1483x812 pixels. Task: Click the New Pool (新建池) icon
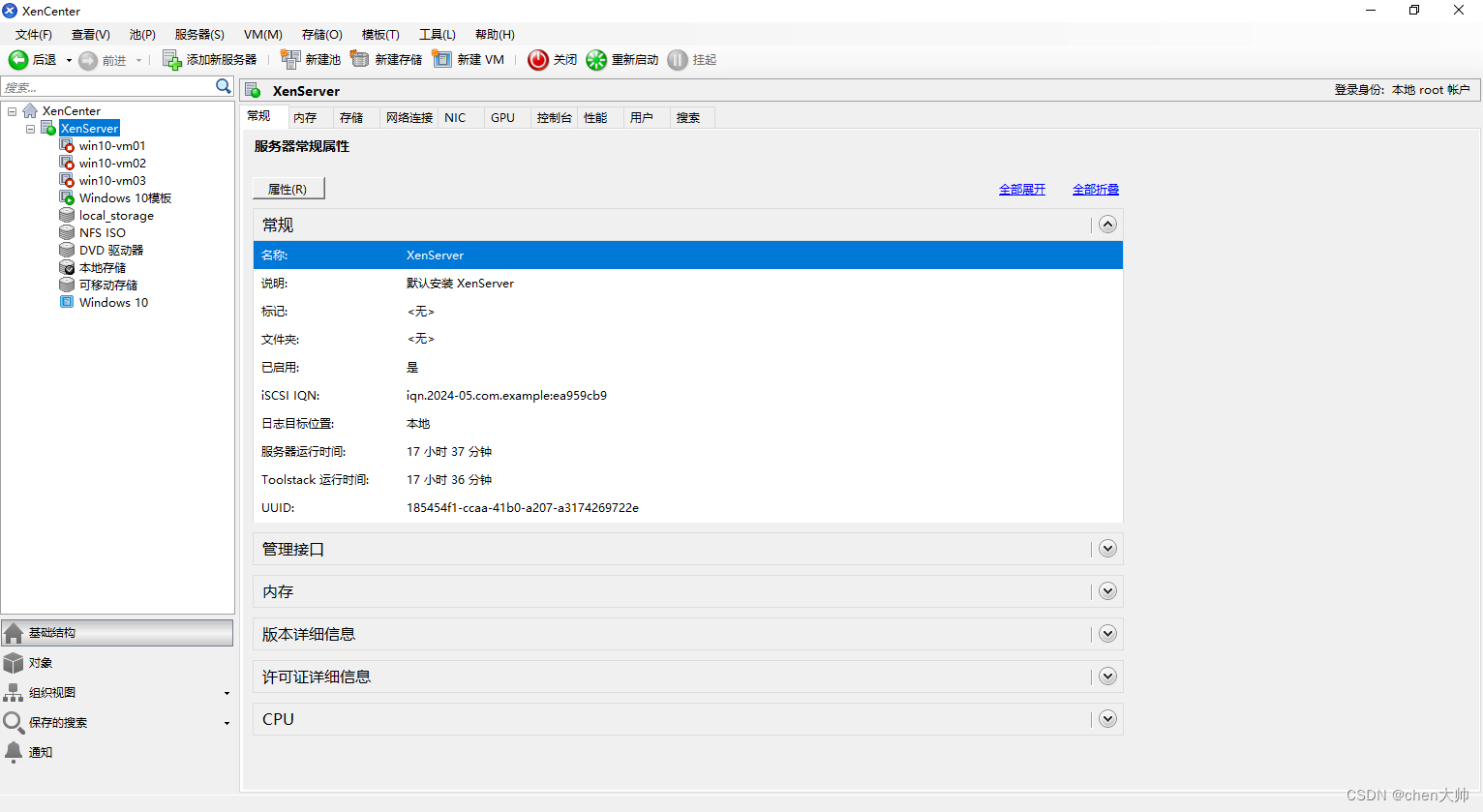click(290, 60)
